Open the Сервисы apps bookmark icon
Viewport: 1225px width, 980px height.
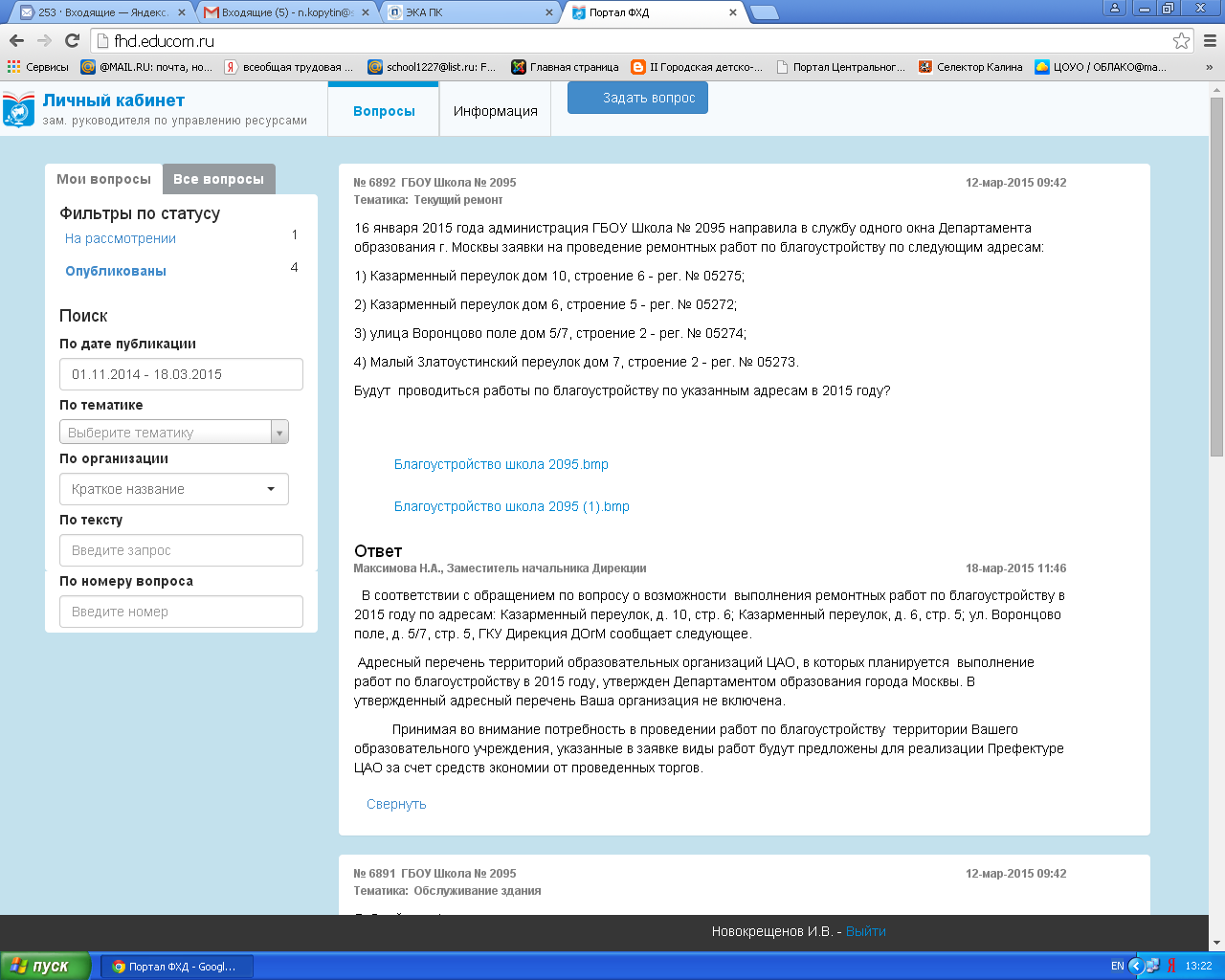13,67
